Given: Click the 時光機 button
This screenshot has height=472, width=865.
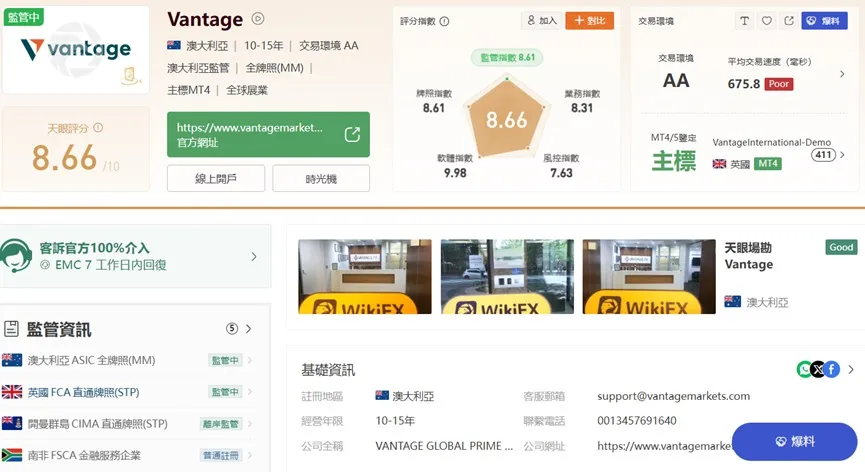Looking at the screenshot, I should [321, 178].
